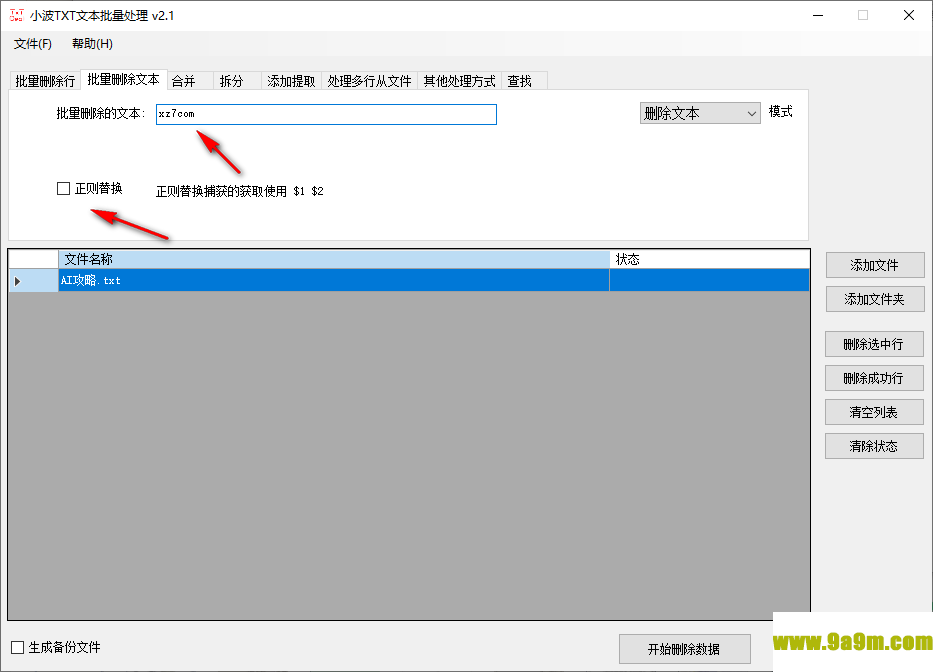Click the 文件名称 column header
Image resolution: width=933 pixels, height=672 pixels.
pyautogui.click(x=334, y=260)
